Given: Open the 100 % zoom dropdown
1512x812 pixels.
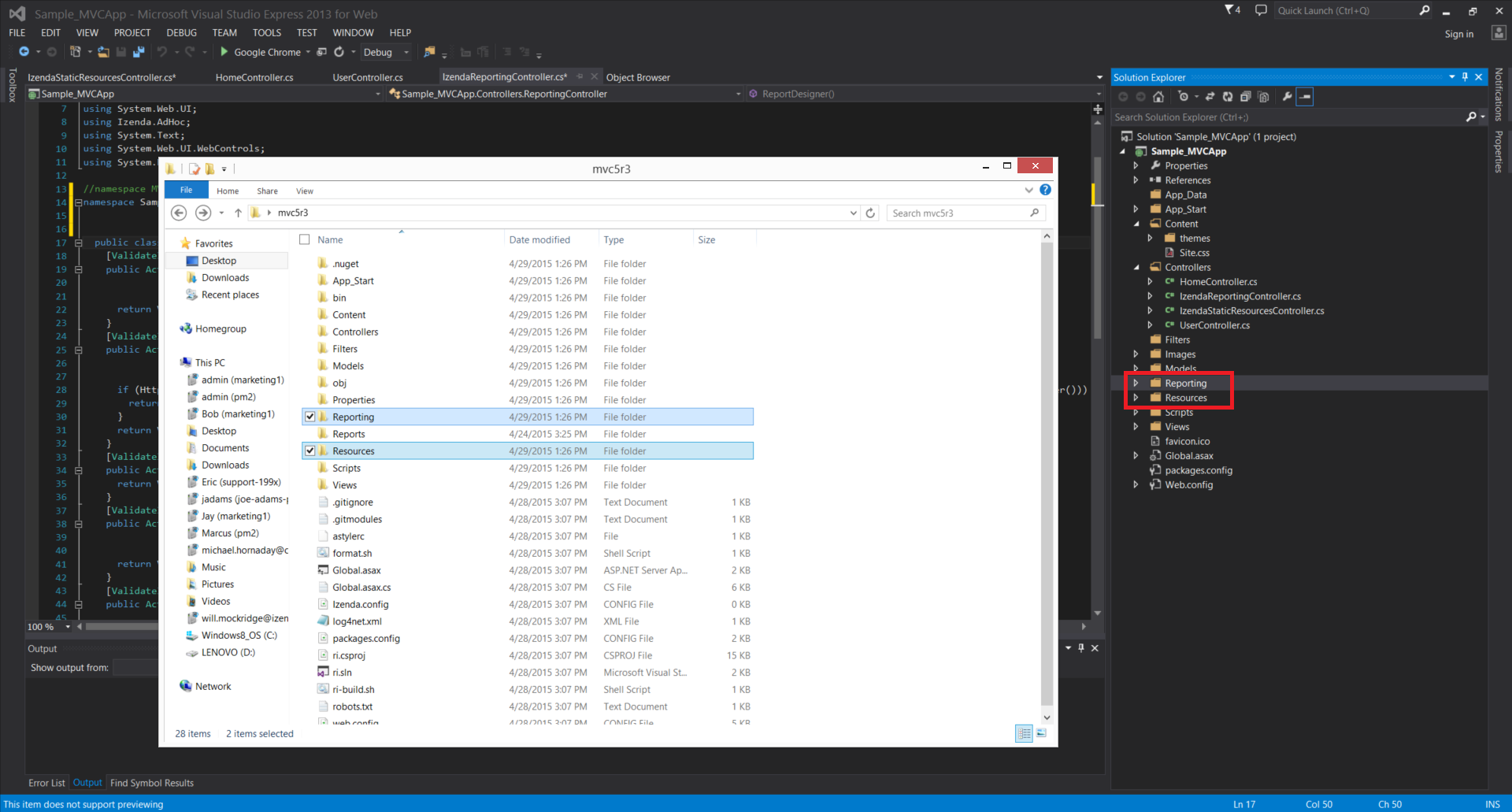Looking at the screenshot, I should (68, 627).
